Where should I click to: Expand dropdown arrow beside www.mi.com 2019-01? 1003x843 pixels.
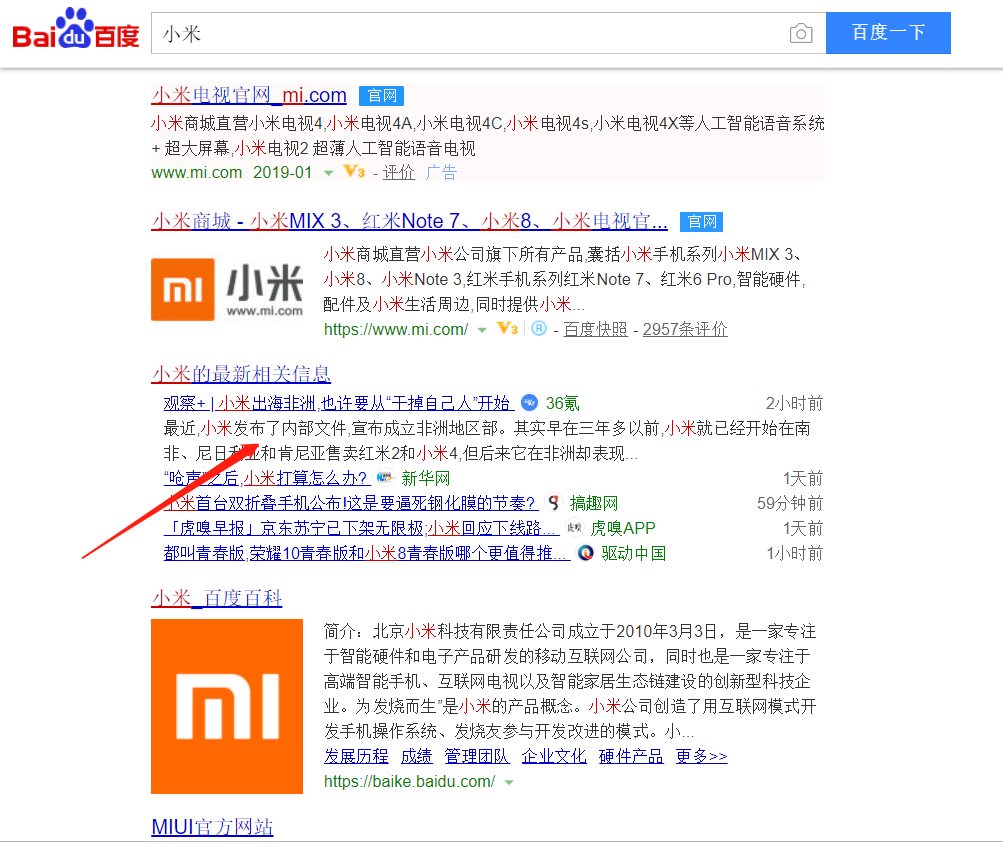tap(328, 173)
